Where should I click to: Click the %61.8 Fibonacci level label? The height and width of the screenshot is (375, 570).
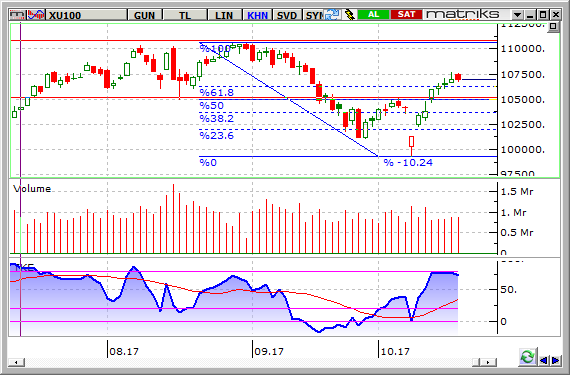pyautogui.click(x=217, y=92)
